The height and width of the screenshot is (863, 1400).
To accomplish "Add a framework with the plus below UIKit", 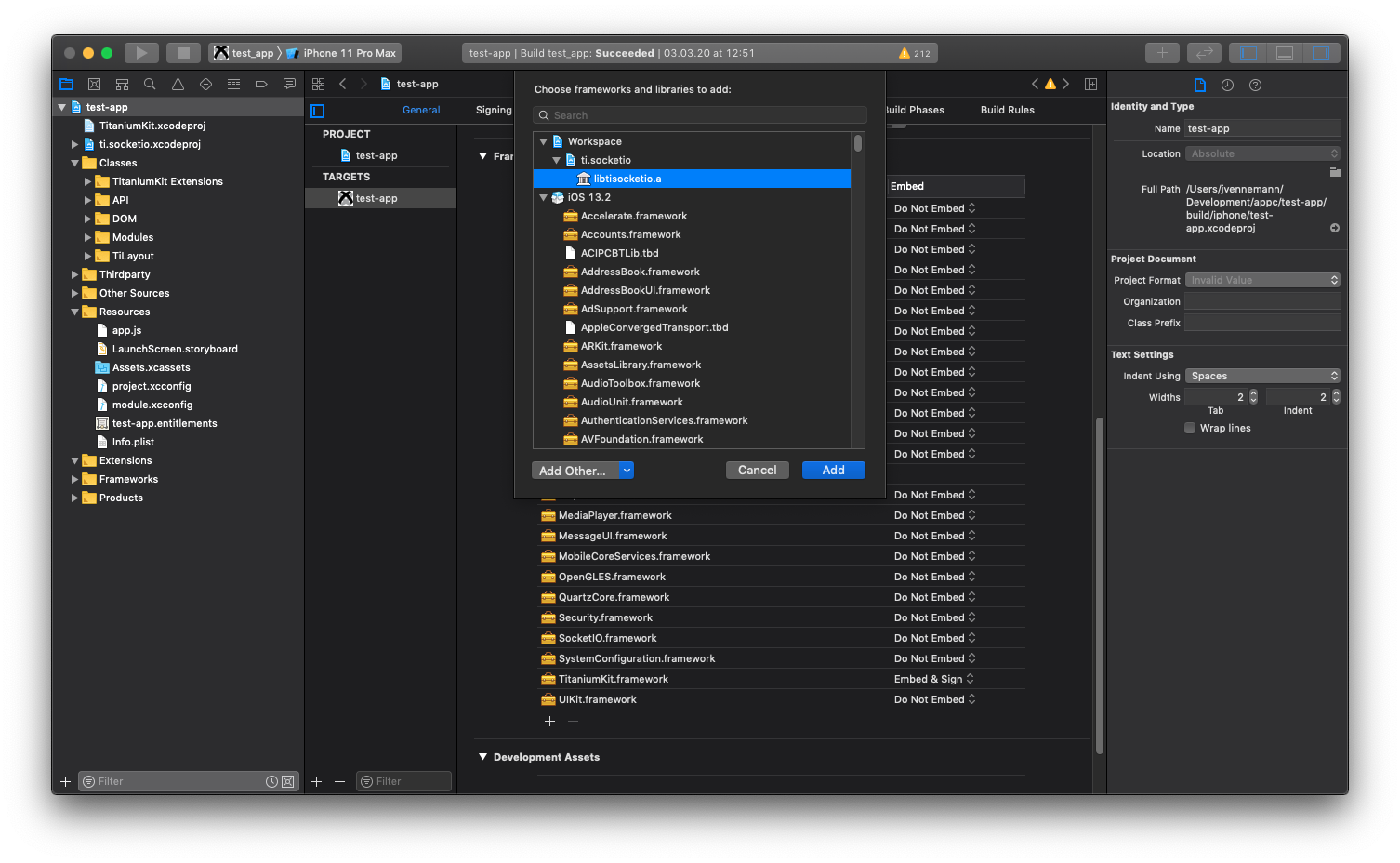I will pyautogui.click(x=549, y=721).
